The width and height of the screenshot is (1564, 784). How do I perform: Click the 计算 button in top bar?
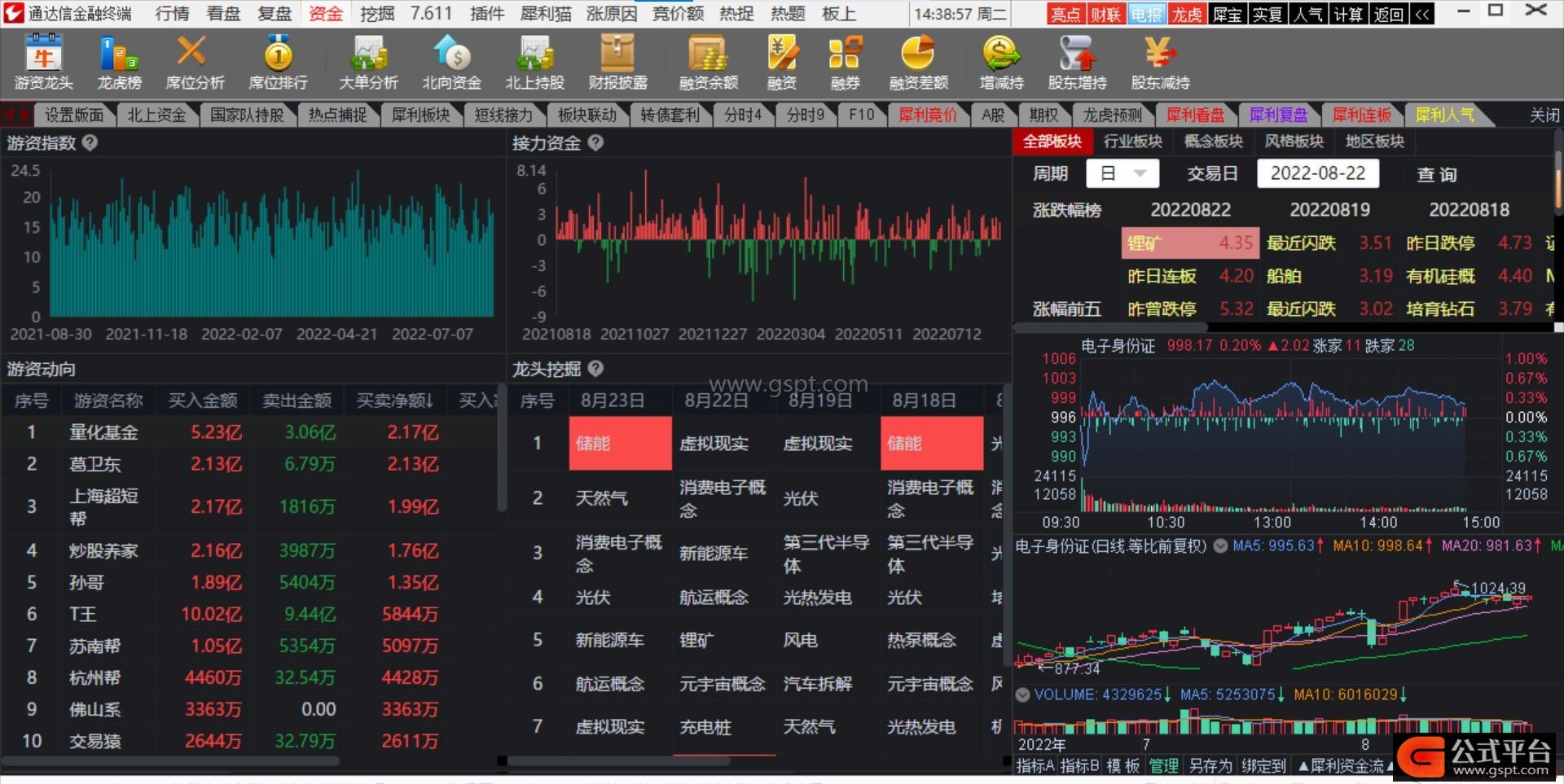click(x=1348, y=14)
